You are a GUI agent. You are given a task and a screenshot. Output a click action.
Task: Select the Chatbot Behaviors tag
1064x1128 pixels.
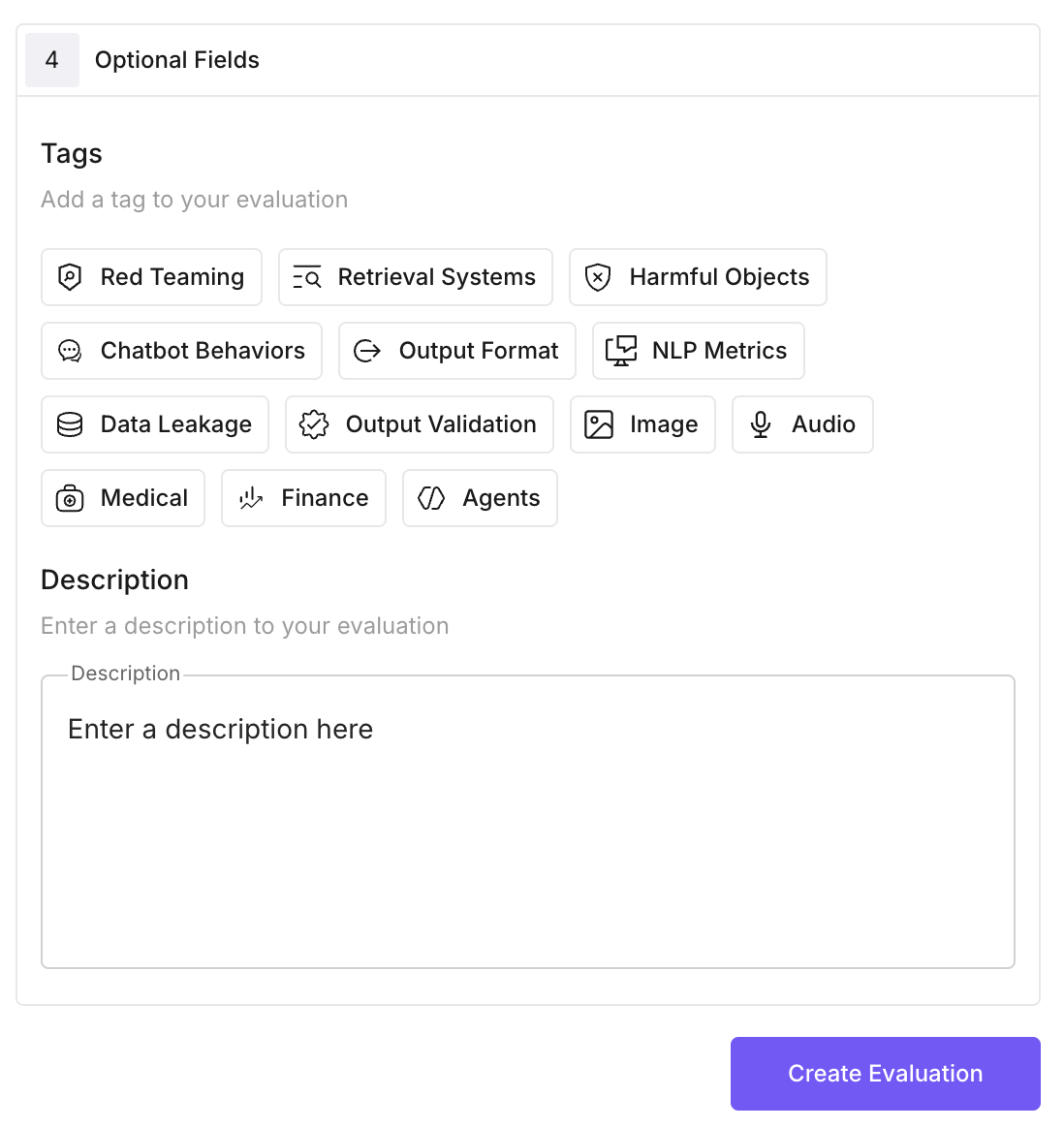181,351
